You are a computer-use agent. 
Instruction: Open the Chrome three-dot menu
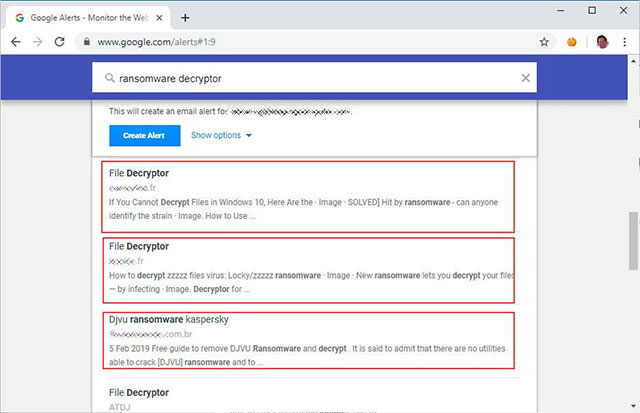click(624, 42)
